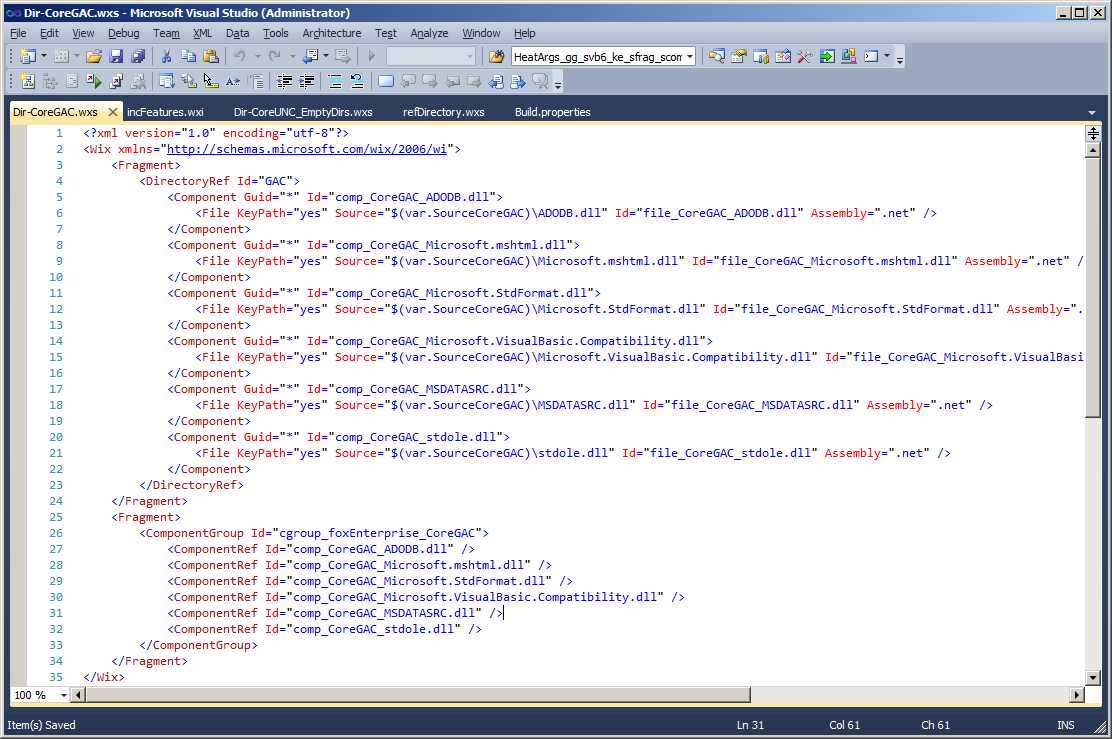Viewport: 1112px width, 739px height.
Task: Open the 100 % zoom level dropdown
Action: click(x=63, y=695)
